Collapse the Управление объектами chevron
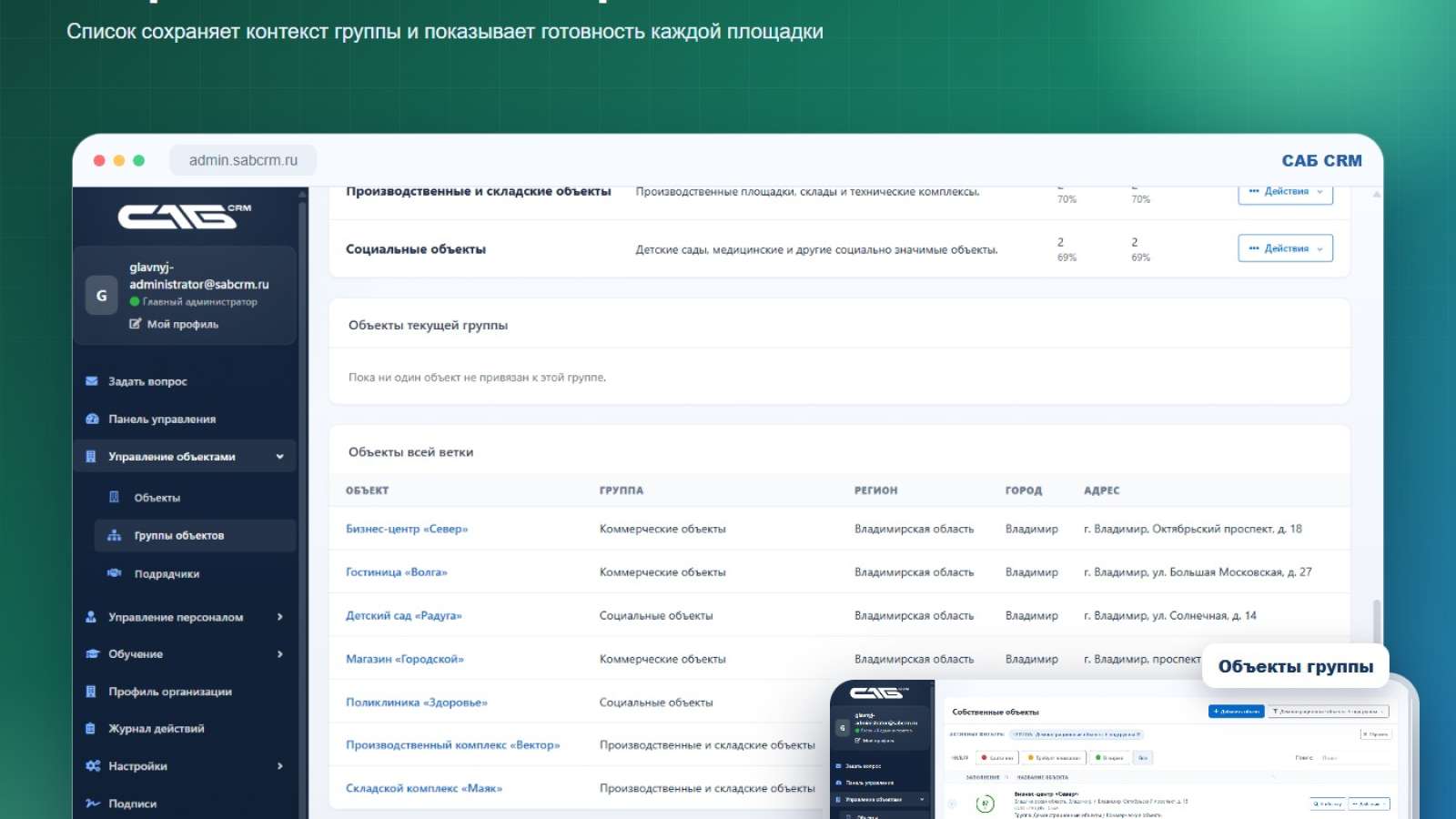This screenshot has width=1456, height=819. (x=279, y=457)
